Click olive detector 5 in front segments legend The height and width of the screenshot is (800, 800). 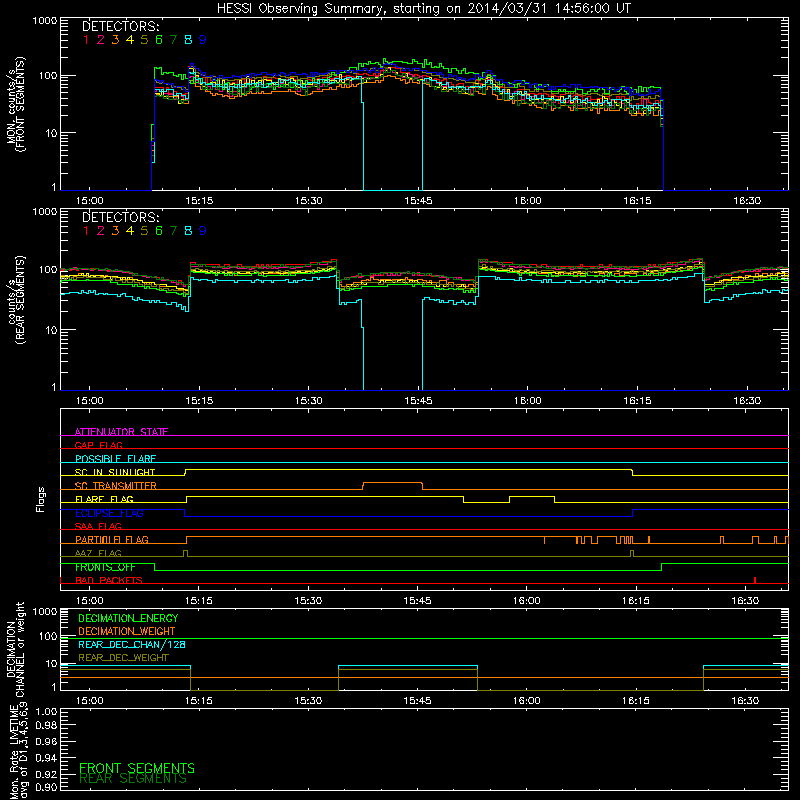144,40
